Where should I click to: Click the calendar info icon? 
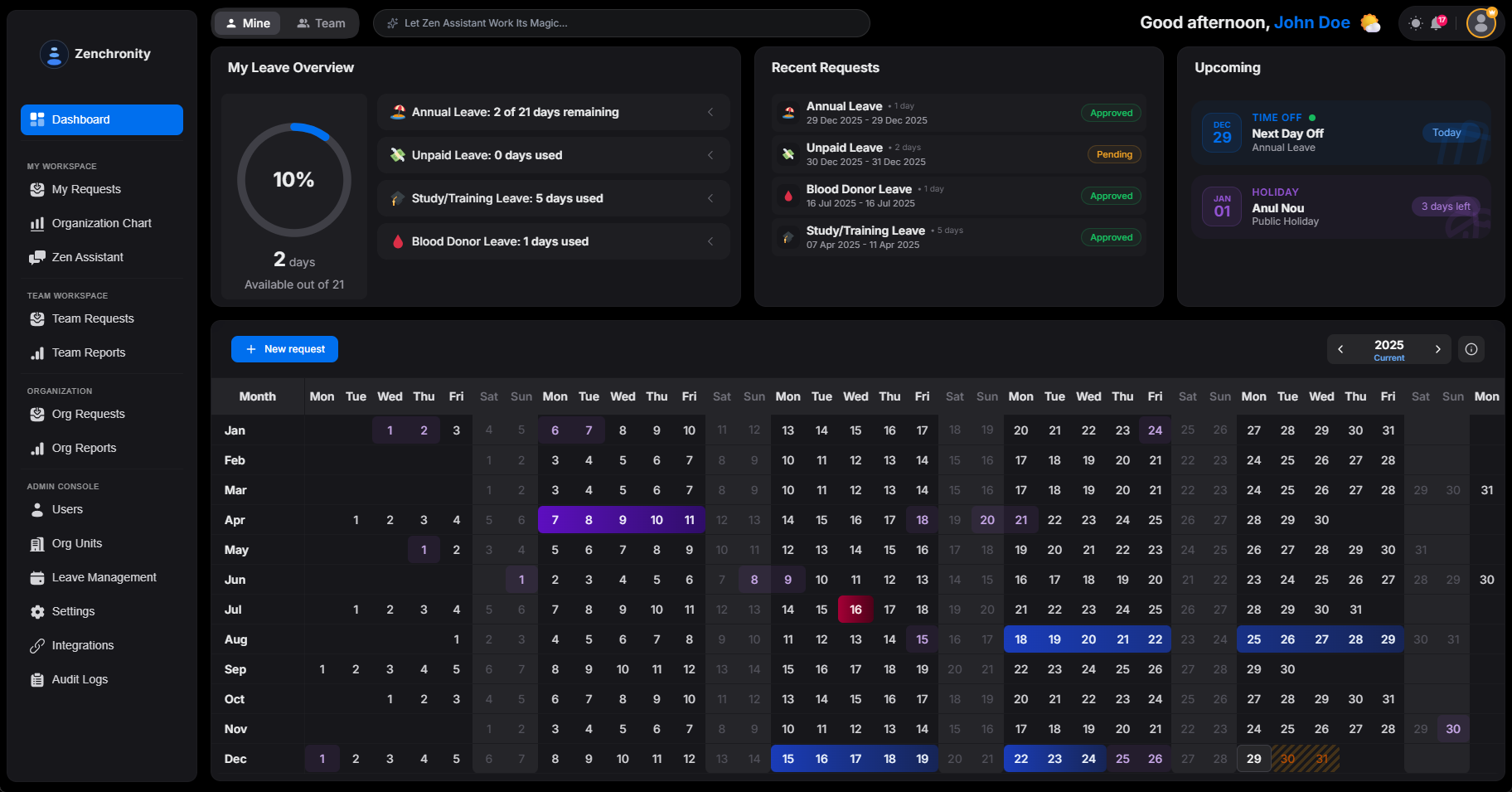1471,349
